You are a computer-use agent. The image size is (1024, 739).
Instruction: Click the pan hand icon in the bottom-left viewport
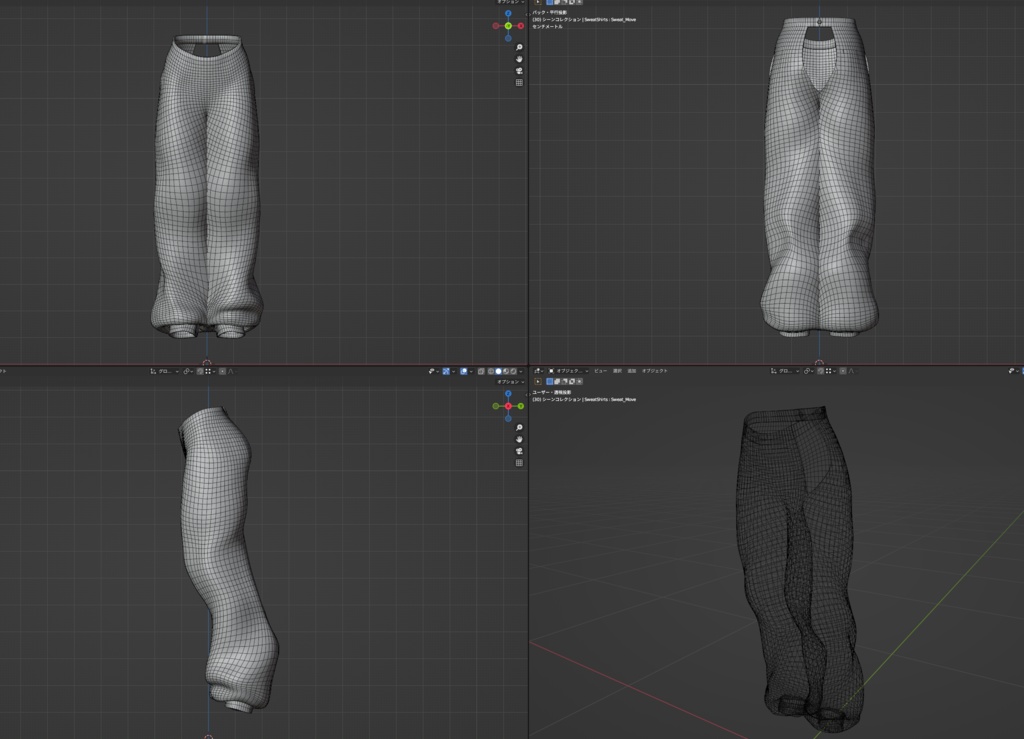tap(519, 439)
